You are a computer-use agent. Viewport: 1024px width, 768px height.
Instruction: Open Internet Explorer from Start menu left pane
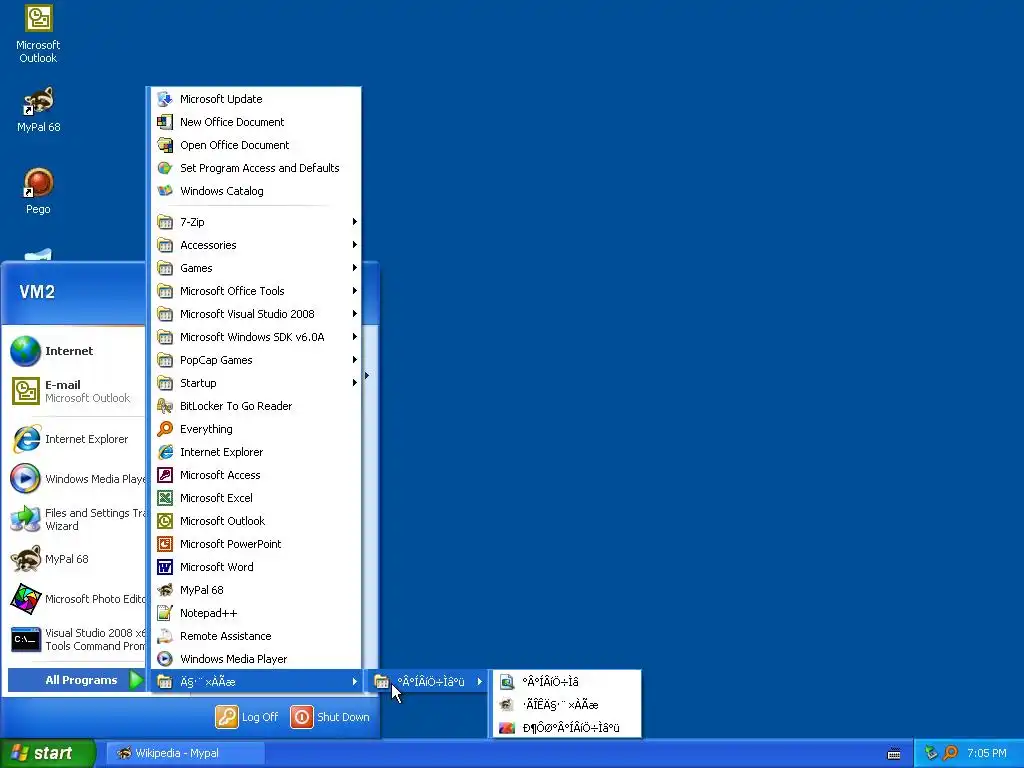(76, 439)
